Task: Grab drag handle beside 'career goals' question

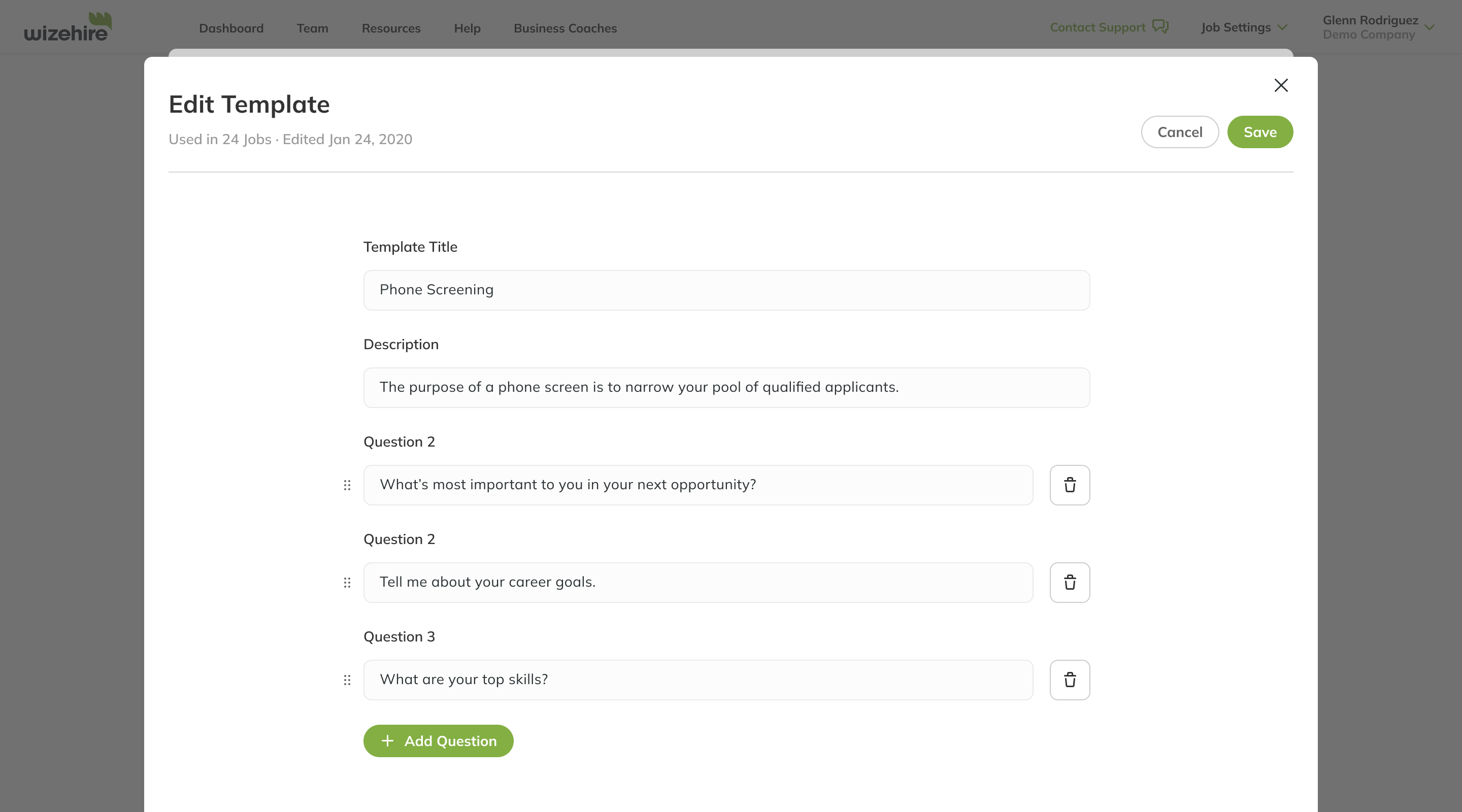Action: (x=347, y=583)
